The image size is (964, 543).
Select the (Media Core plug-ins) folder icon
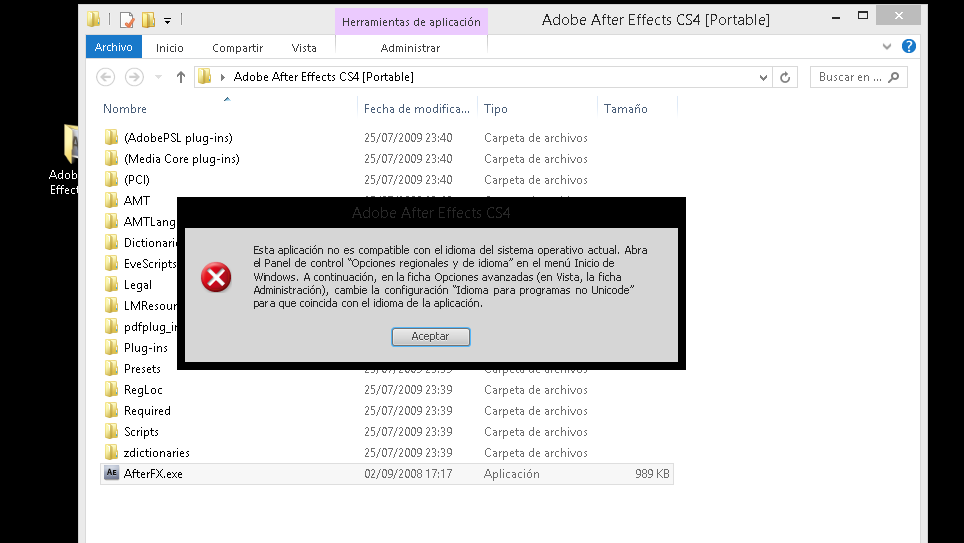(111, 158)
